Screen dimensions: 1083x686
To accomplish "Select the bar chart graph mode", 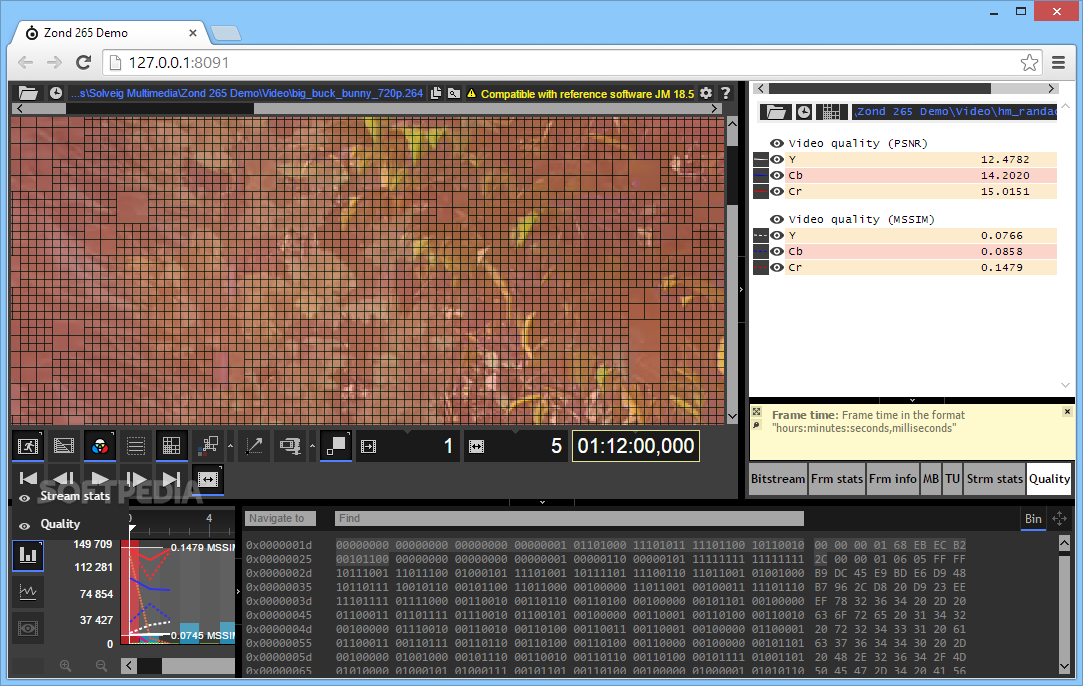I will (28, 555).
